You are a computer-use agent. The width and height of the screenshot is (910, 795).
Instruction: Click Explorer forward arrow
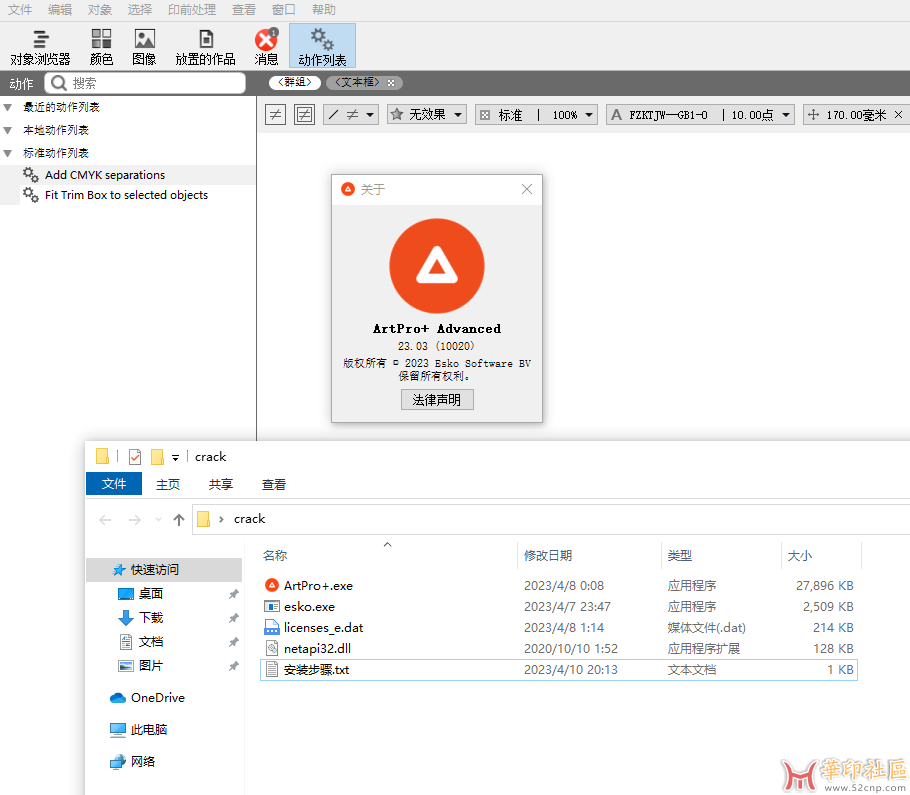pos(134,519)
